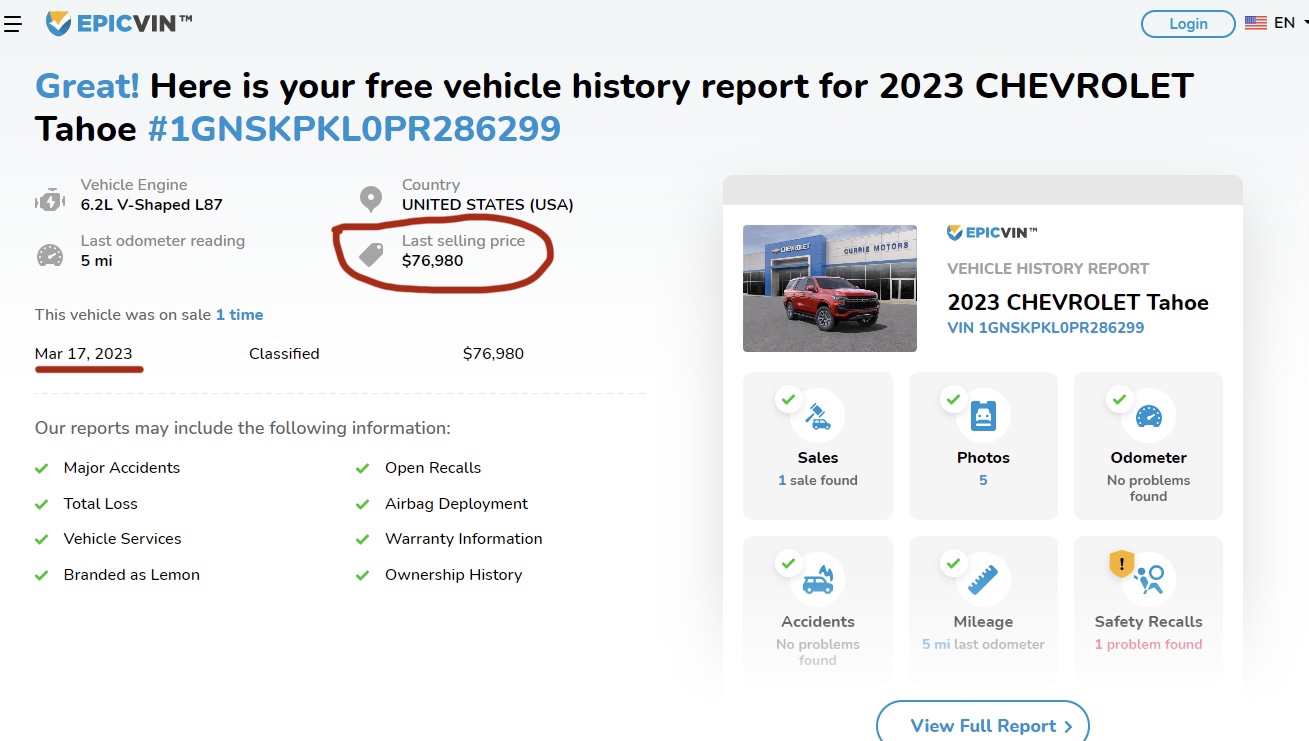Viewport: 1309px width, 741px height.
Task: Click the Login button
Action: coord(1188,24)
